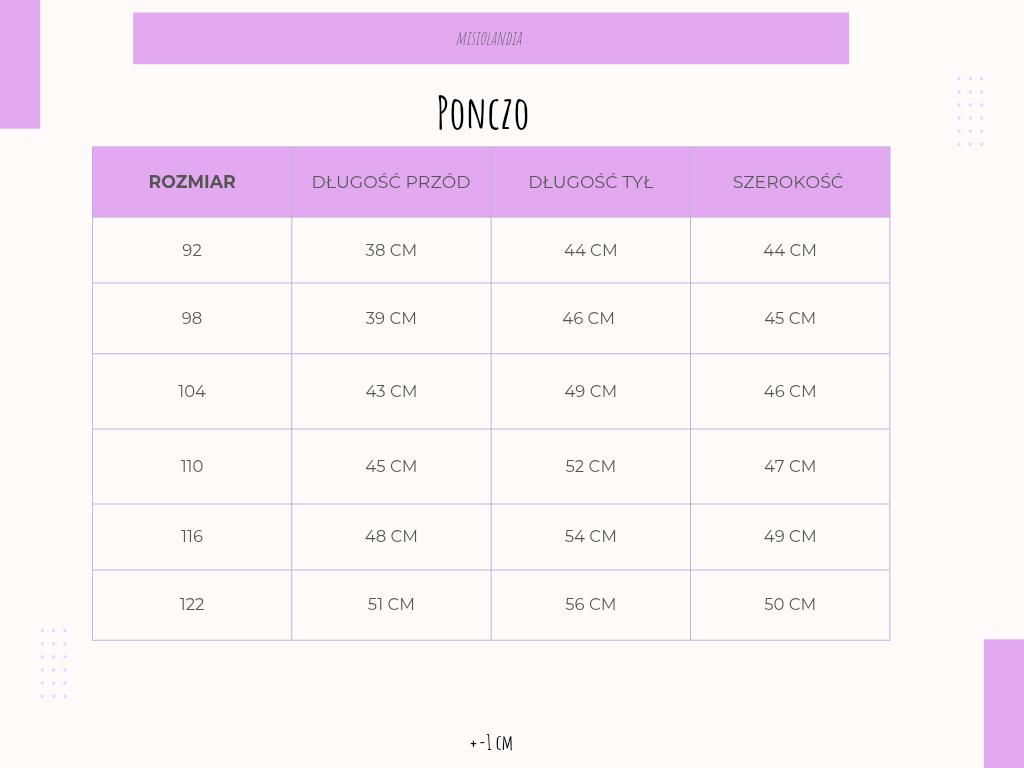Select the DŁUGOŚĆ PRZÓD column header
1024x768 pixels.
click(x=391, y=182)
